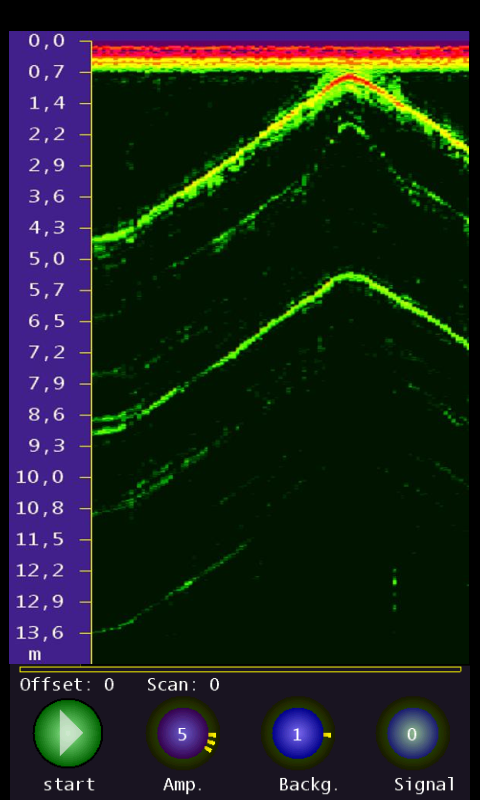
Task: Click the yellow tick beside Backg. knob
Action: coord(327,735)
